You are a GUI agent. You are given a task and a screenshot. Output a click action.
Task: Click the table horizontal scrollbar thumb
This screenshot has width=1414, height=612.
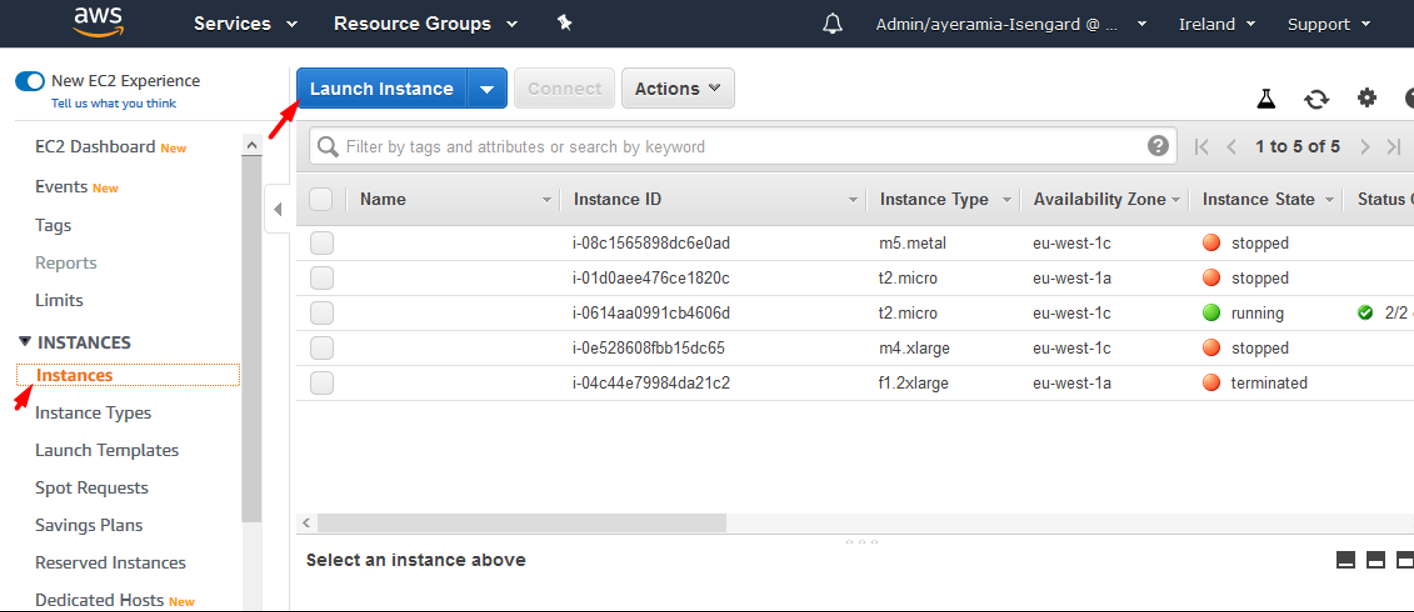click(521, 523)
